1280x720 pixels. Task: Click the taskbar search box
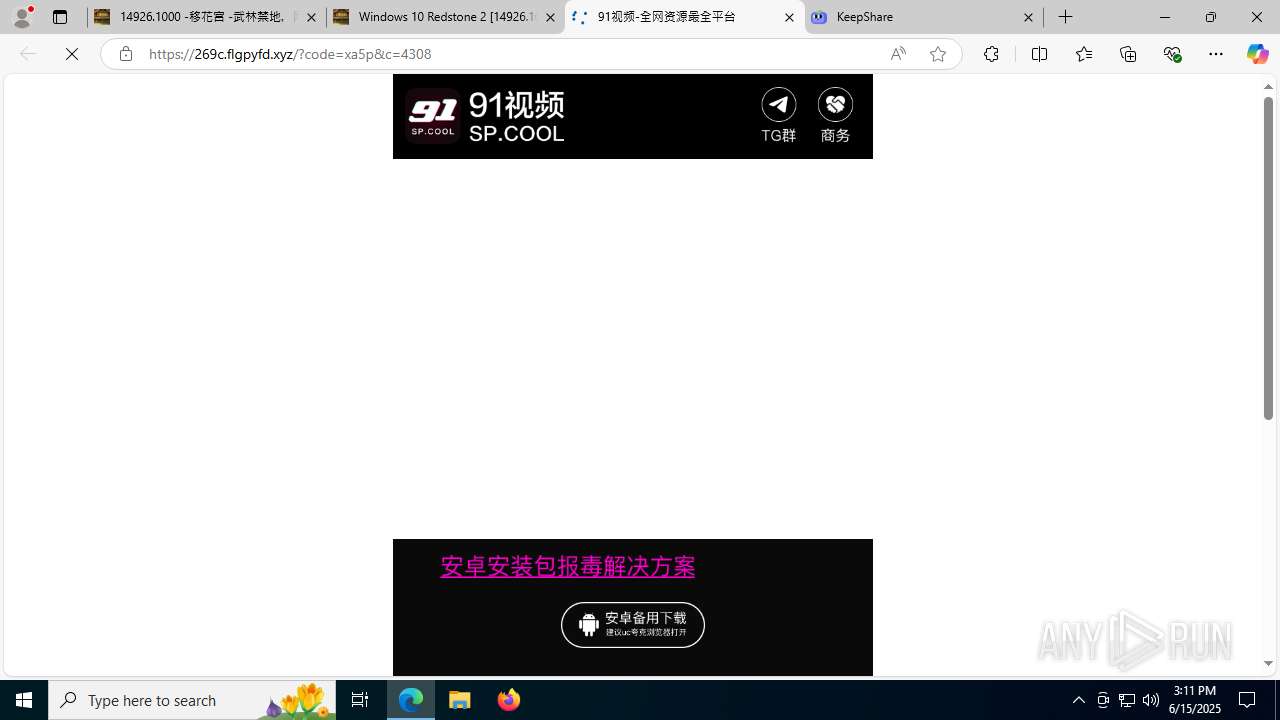(192, 700)
